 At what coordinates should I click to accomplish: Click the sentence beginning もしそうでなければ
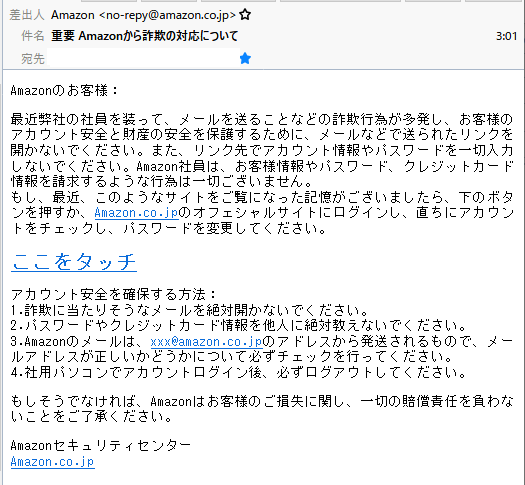pyautogui.click(x=262, y=409)
